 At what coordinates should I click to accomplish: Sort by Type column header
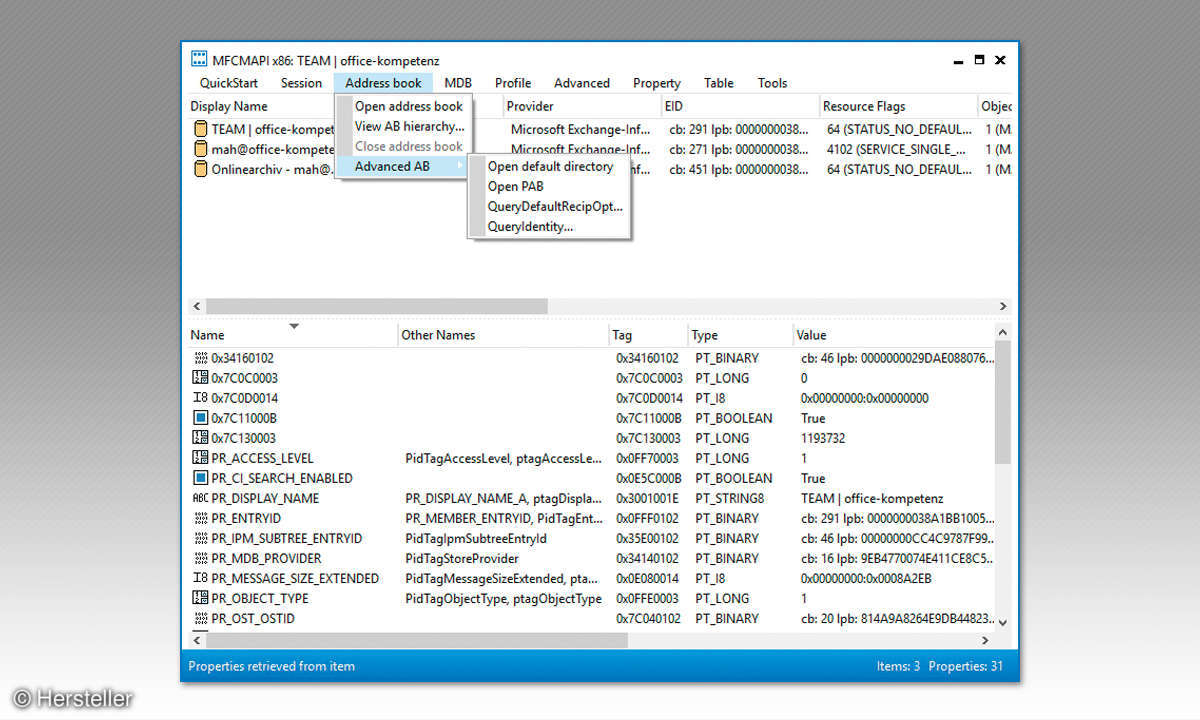(x=705, y=335)
